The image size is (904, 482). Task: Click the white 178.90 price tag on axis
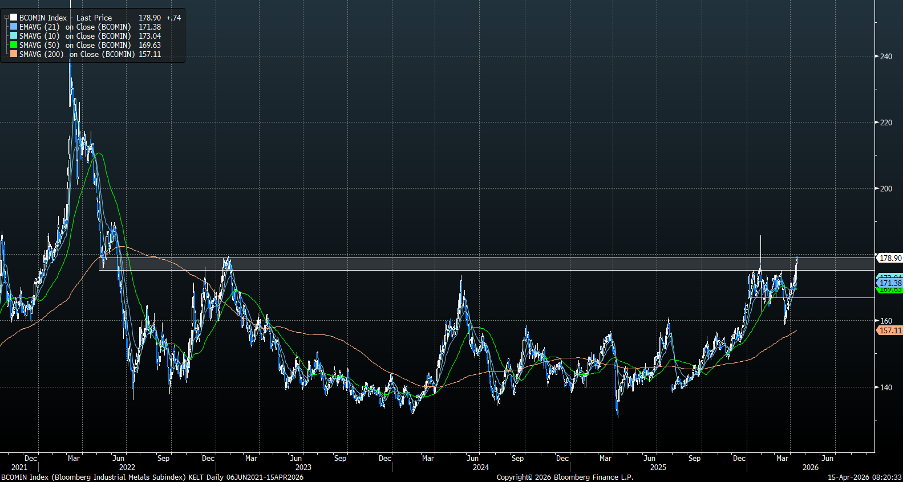[888, 257]
